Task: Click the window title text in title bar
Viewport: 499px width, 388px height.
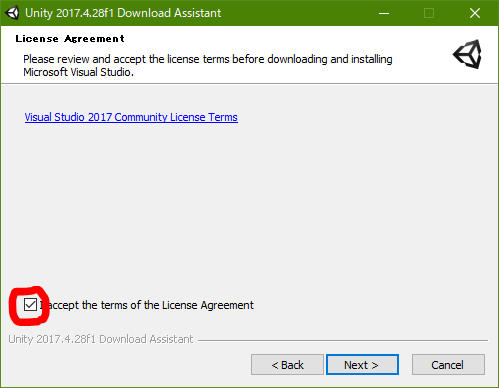Action: coord(123,13)
